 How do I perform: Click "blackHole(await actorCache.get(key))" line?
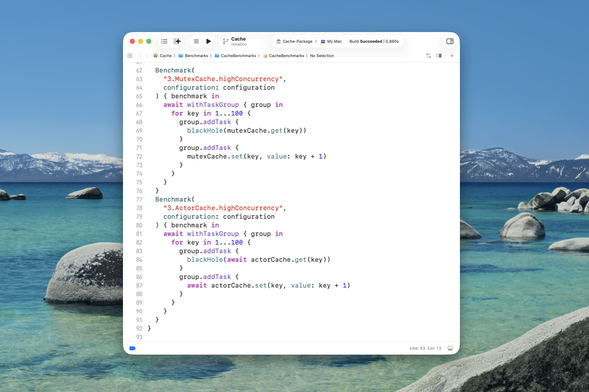259,259
